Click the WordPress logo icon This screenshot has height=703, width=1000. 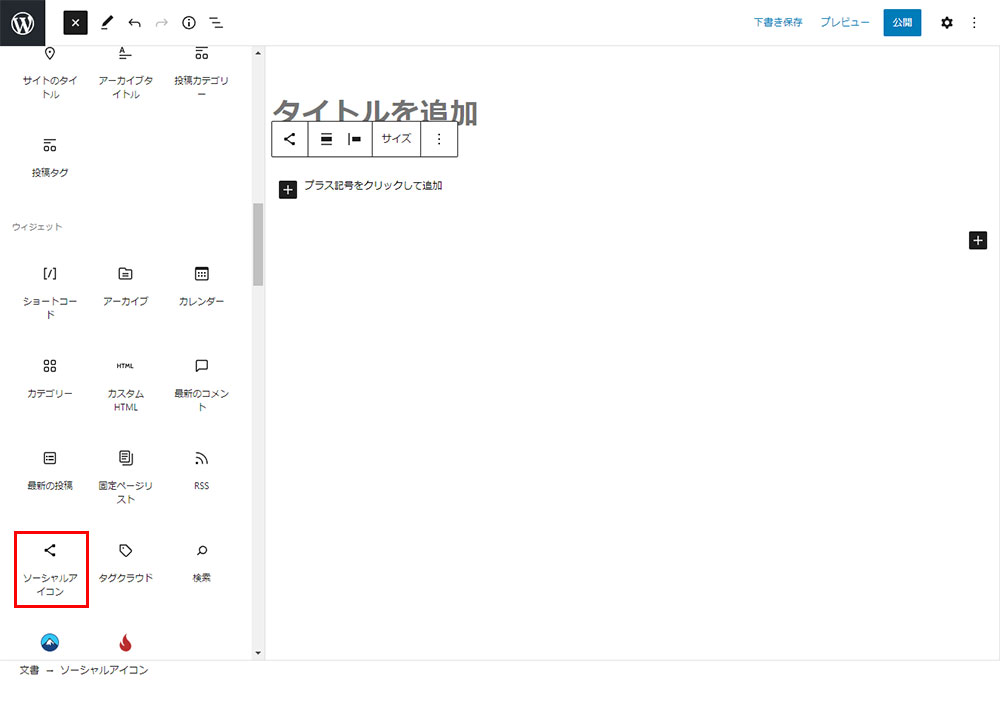(x=22, y=22)
